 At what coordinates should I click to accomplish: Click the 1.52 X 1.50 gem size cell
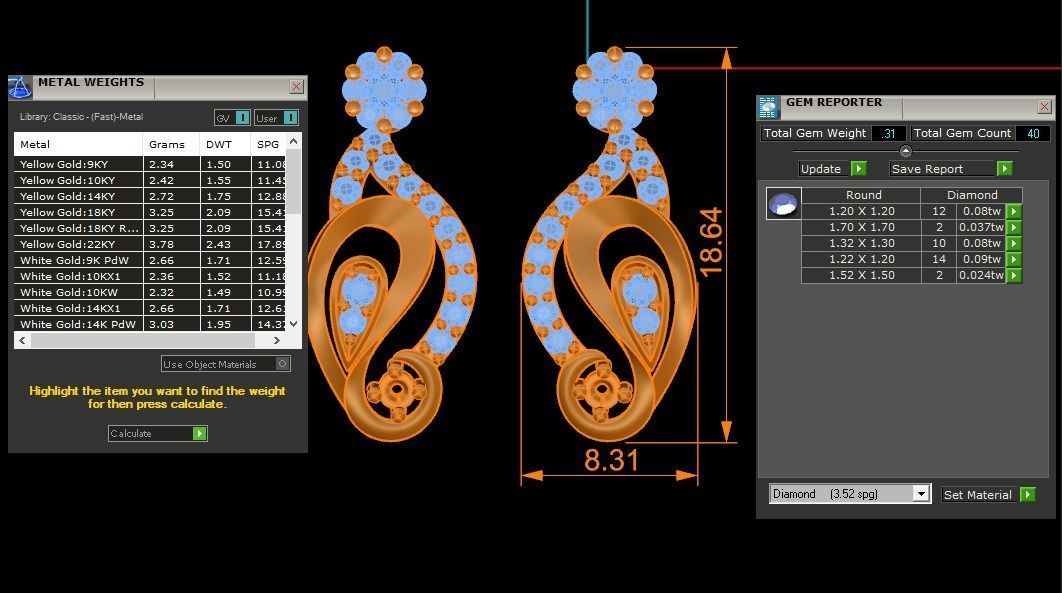862,276
